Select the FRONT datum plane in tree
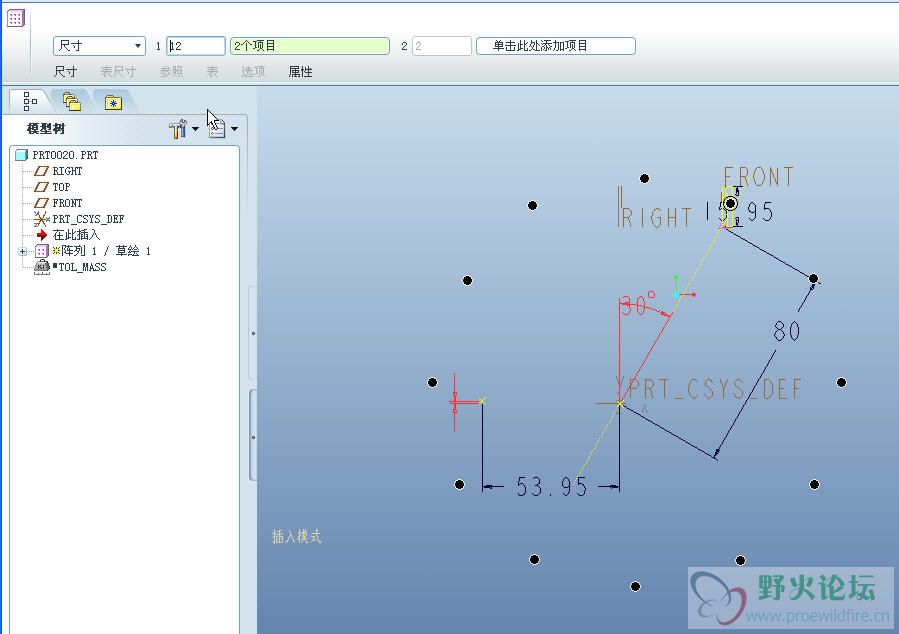Viewport: 899px width, 634px height. [x=67, y=203]
